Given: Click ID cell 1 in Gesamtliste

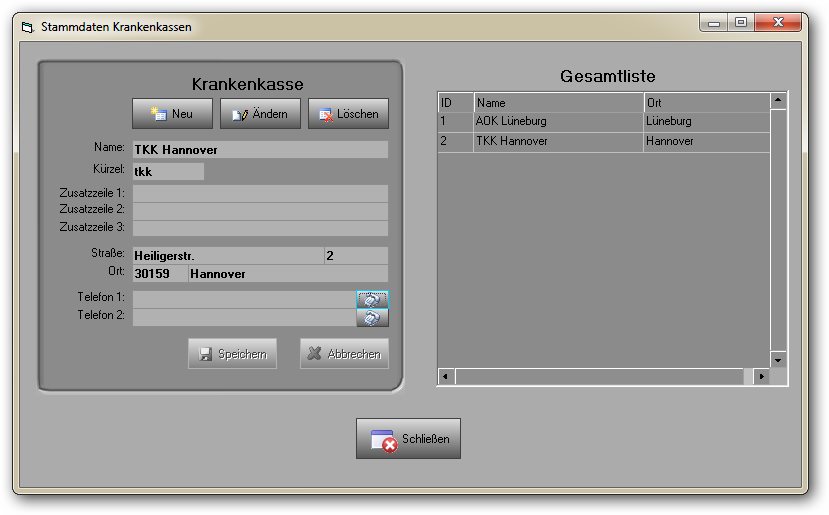Looking at the screenshot, I should (x=456, y=122).
